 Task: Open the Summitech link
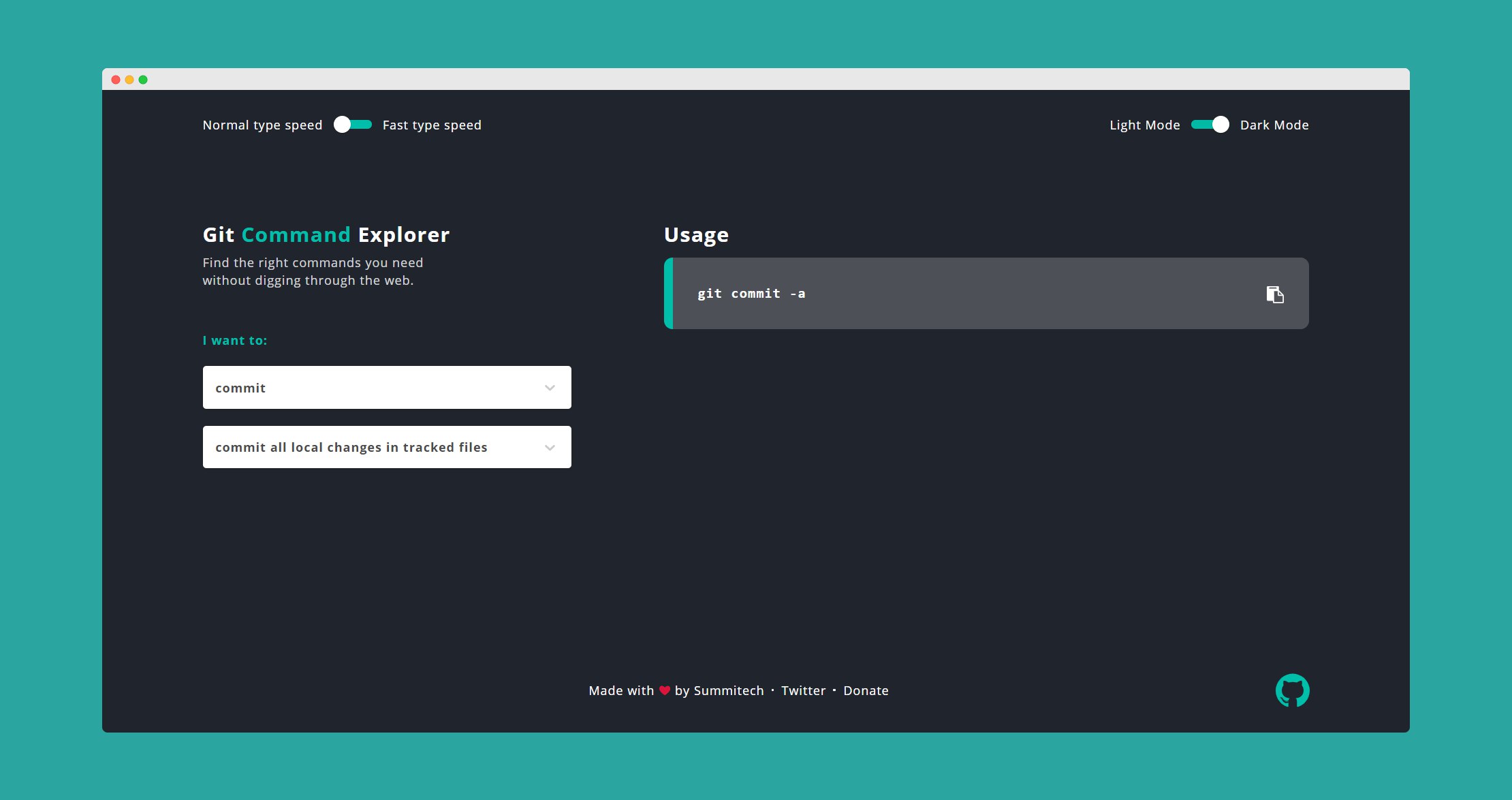(729, 690)
